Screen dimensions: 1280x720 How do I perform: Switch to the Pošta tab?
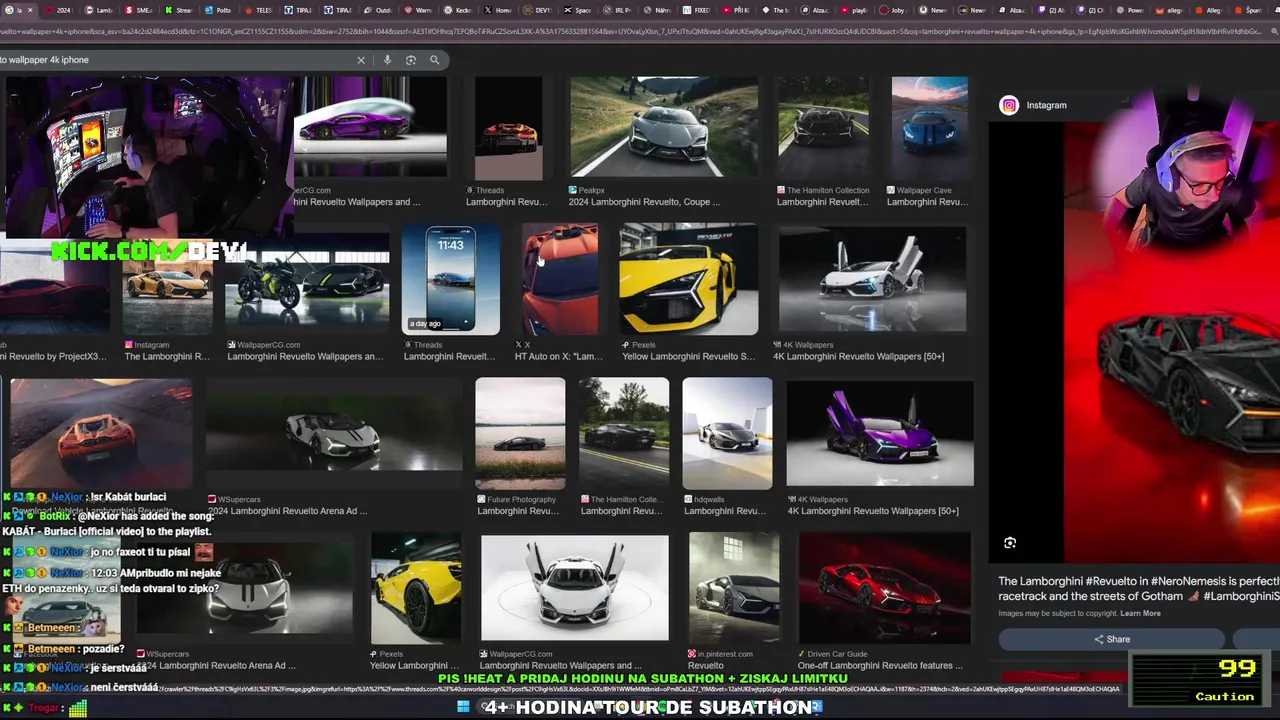pyautogui.click(x=218, y=10)
